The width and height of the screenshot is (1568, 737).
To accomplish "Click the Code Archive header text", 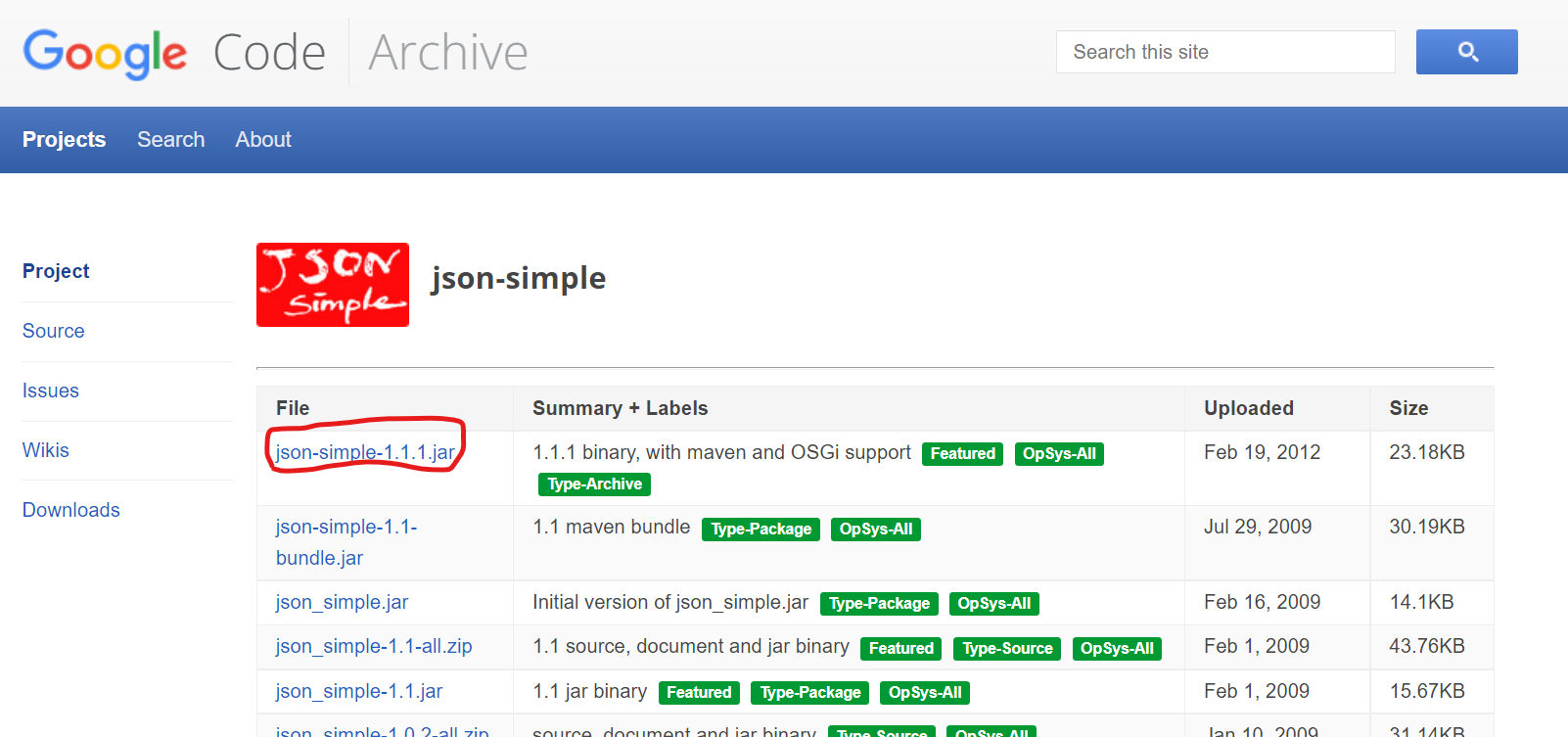I will coord(371,53).
